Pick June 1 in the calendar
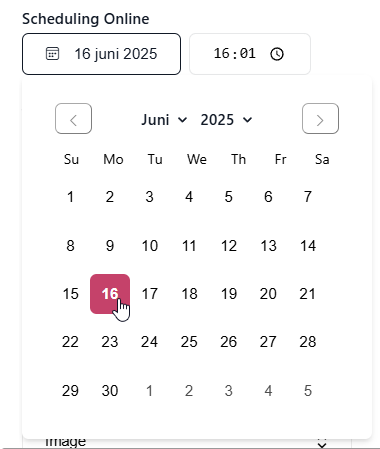The height and width of the screenshot is (449, 380). [x=70, y=197]
